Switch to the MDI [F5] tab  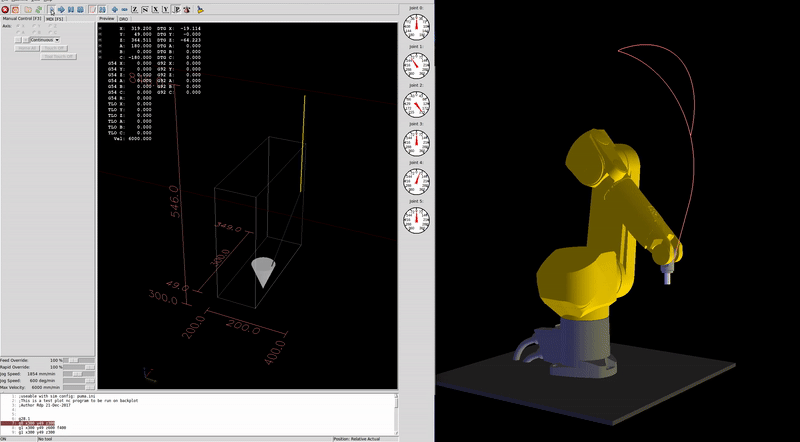(x=55, y=19)
